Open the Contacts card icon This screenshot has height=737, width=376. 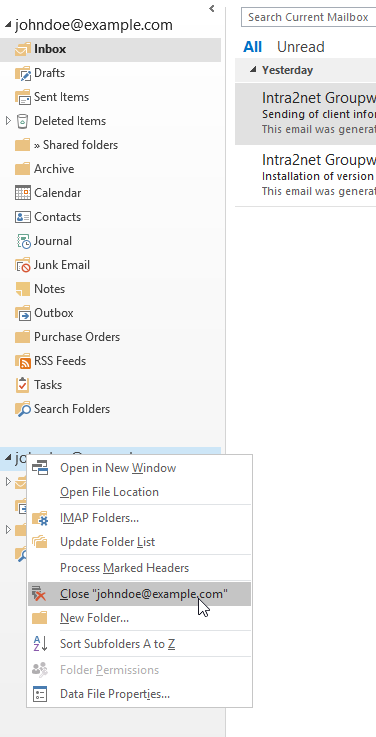pyautogui.click(x=23, y=217)
